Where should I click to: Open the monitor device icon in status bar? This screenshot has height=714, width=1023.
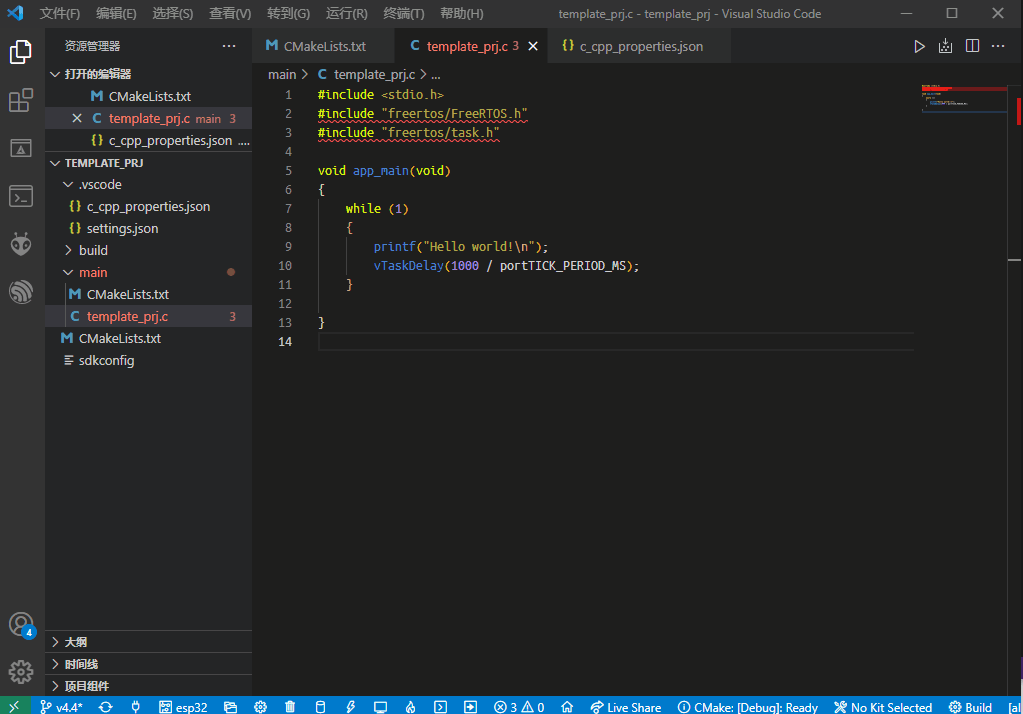pyautogui.click(x=380, y=707)
